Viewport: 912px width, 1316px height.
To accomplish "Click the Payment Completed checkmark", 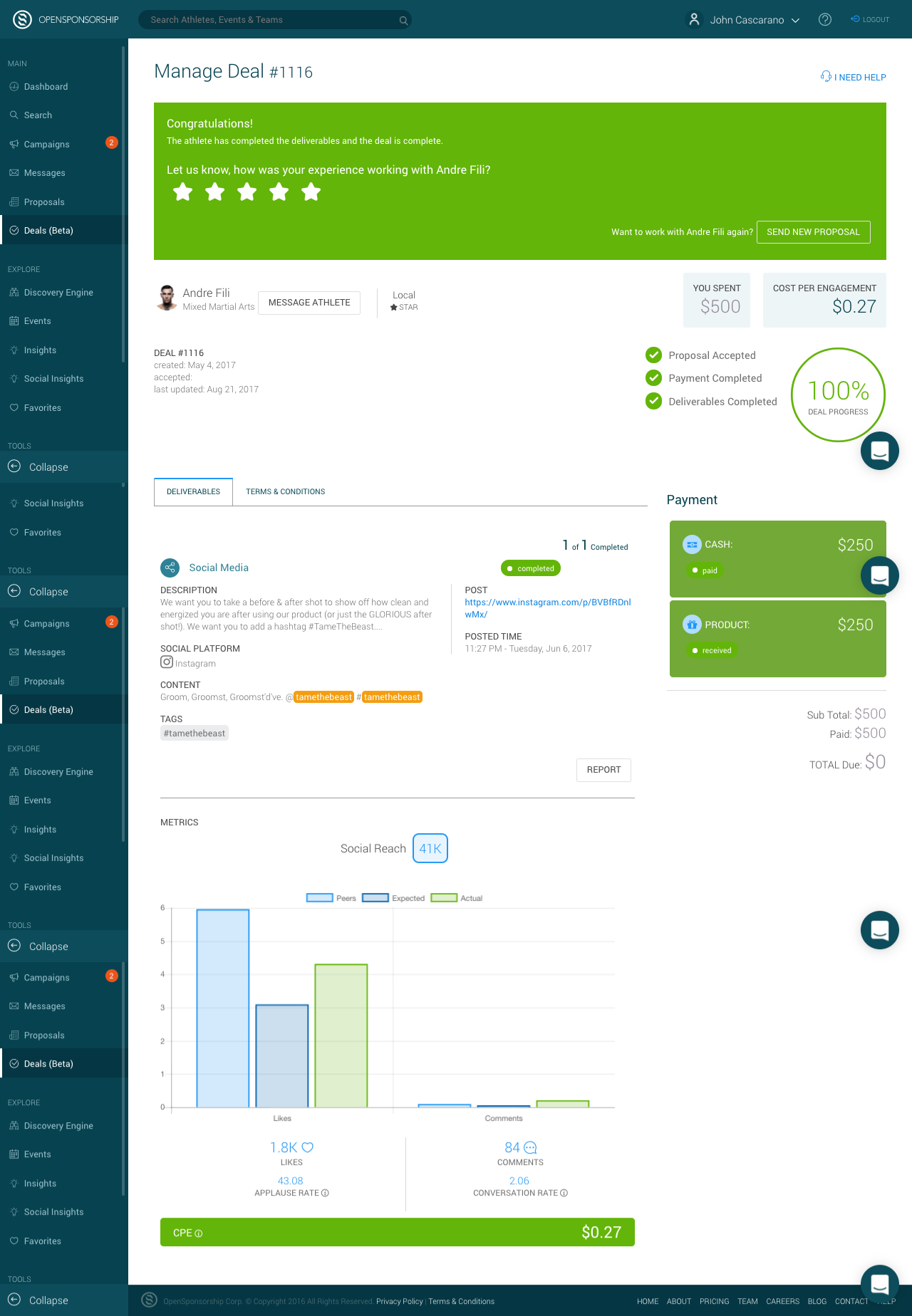I will (x=653, y=377).
